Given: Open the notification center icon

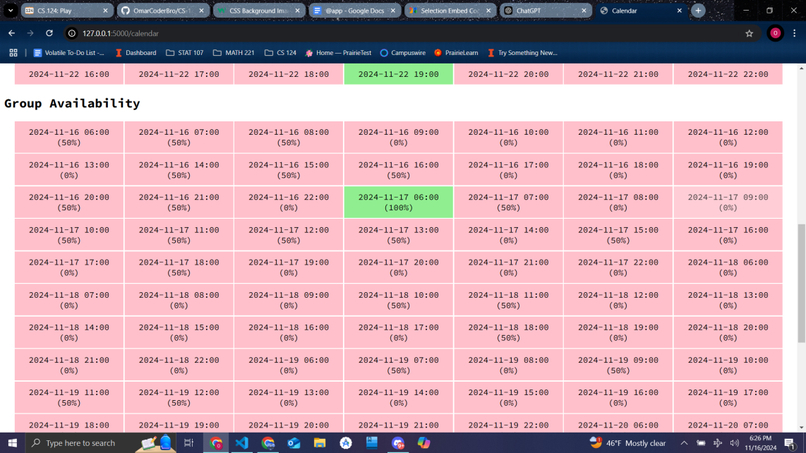Looking at the screenshot, I should [790, 443].
